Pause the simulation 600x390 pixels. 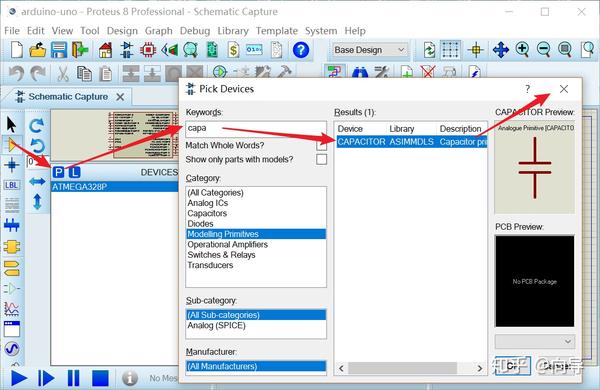(x=73, y=378)
